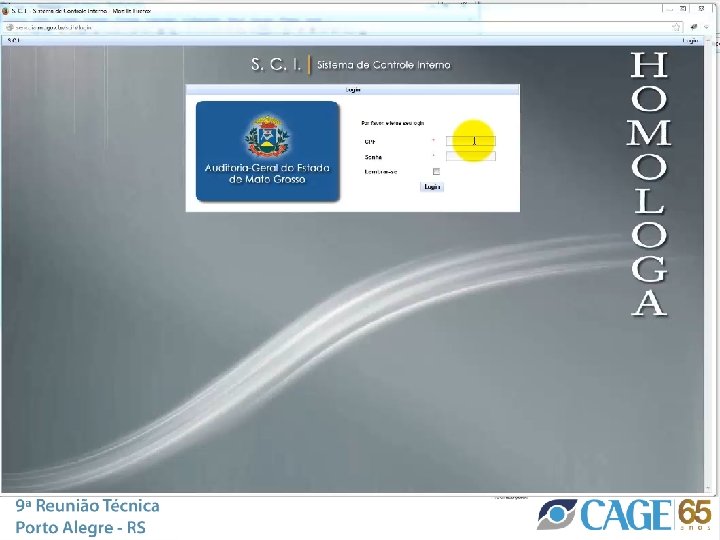This screenshot has height=540, width=720.
Task: Open the dropdown arrow at the address bar's right end
Action: point(707,27)
